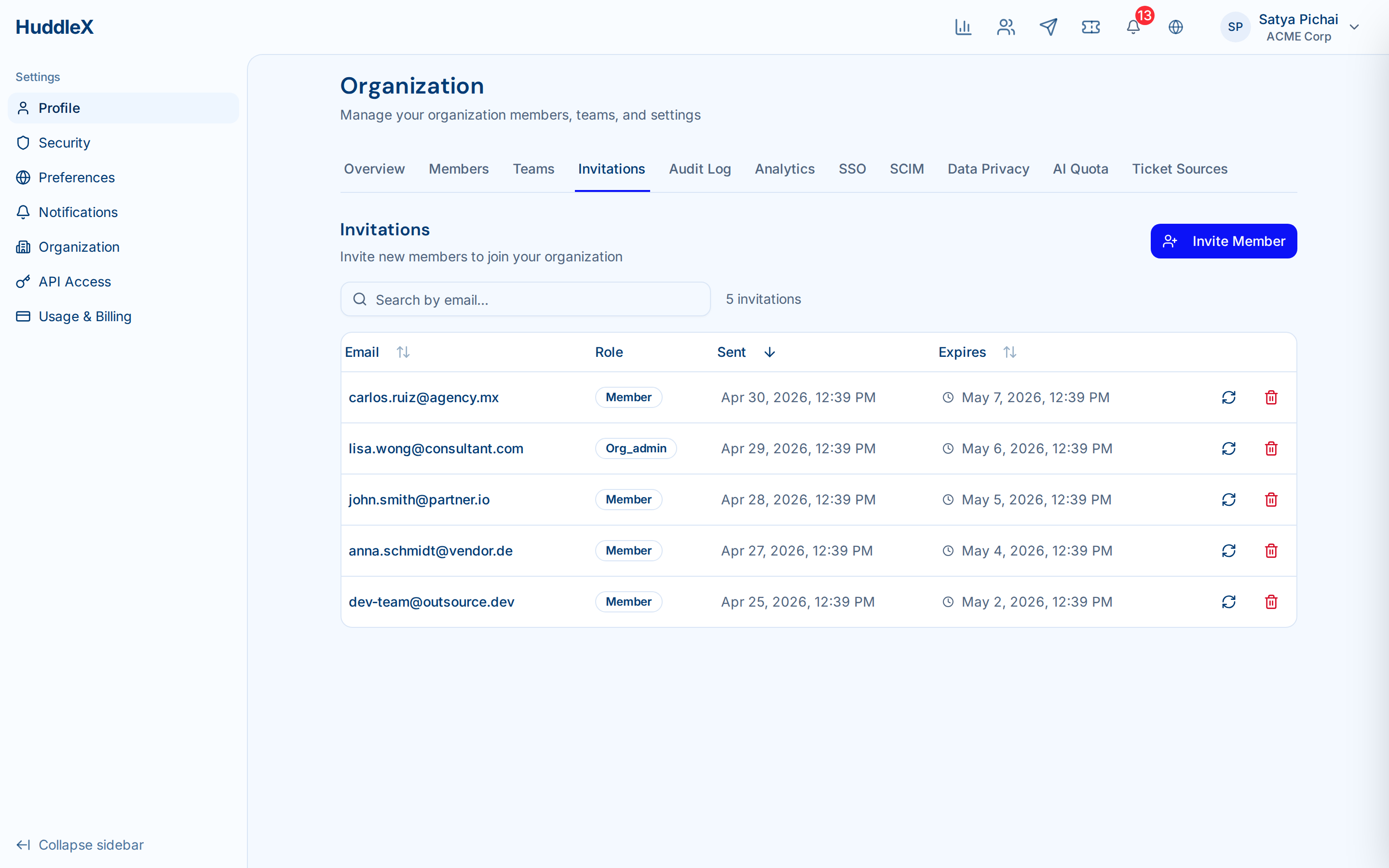Click the paper plane send icon
Screen dimensions: 1389x868
[1048, 27]
